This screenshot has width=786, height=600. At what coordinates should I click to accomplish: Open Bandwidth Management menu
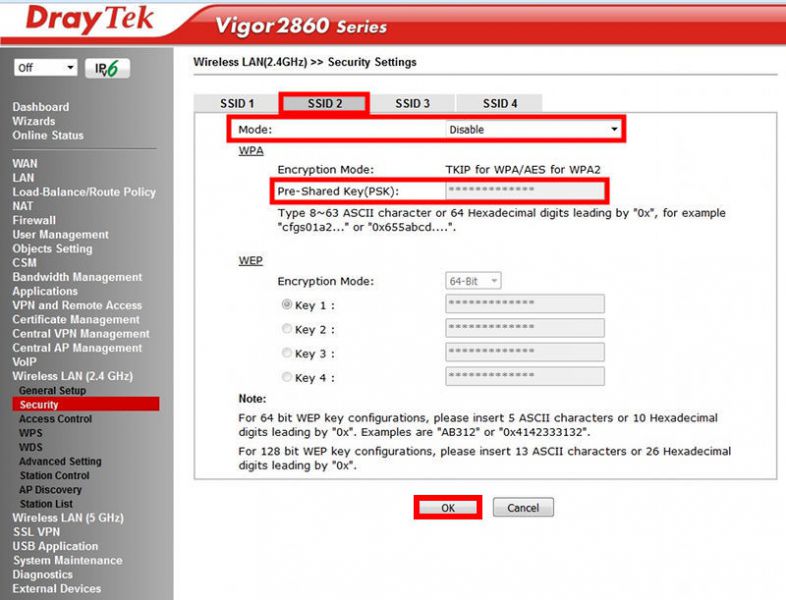pos(77,277)
